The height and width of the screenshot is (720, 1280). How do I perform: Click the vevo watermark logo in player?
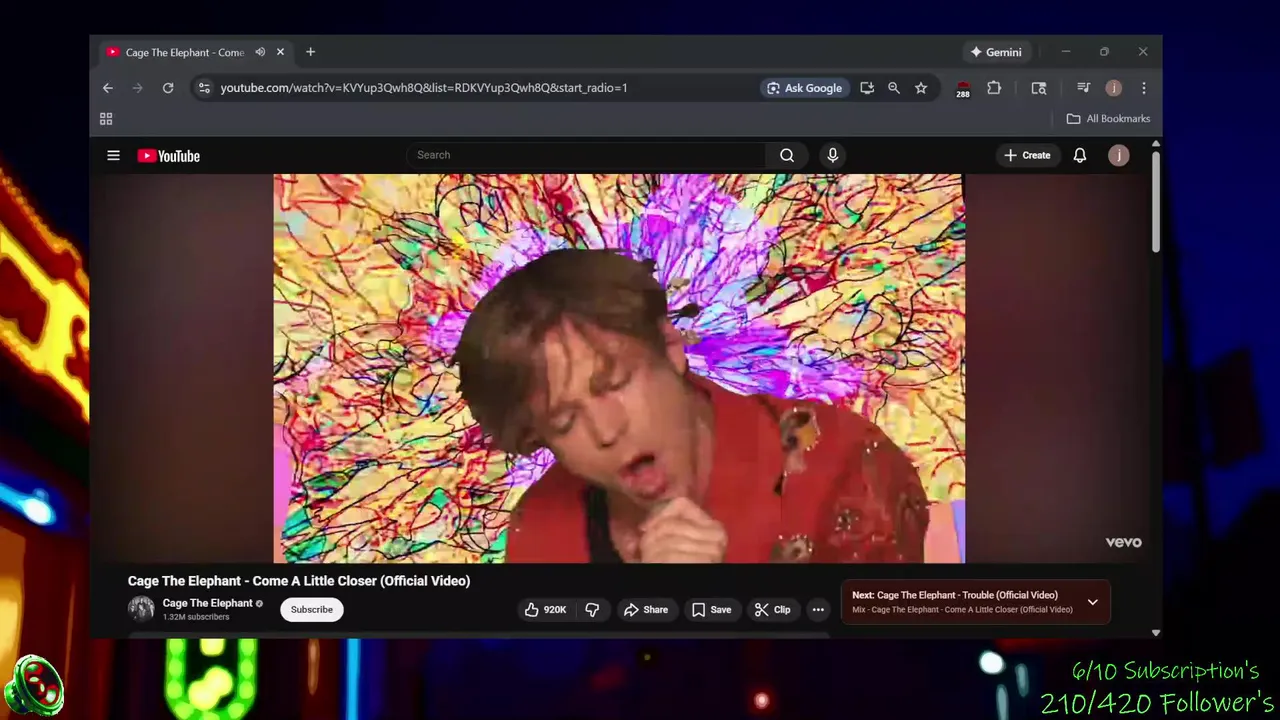click(x=1123, y=542)
